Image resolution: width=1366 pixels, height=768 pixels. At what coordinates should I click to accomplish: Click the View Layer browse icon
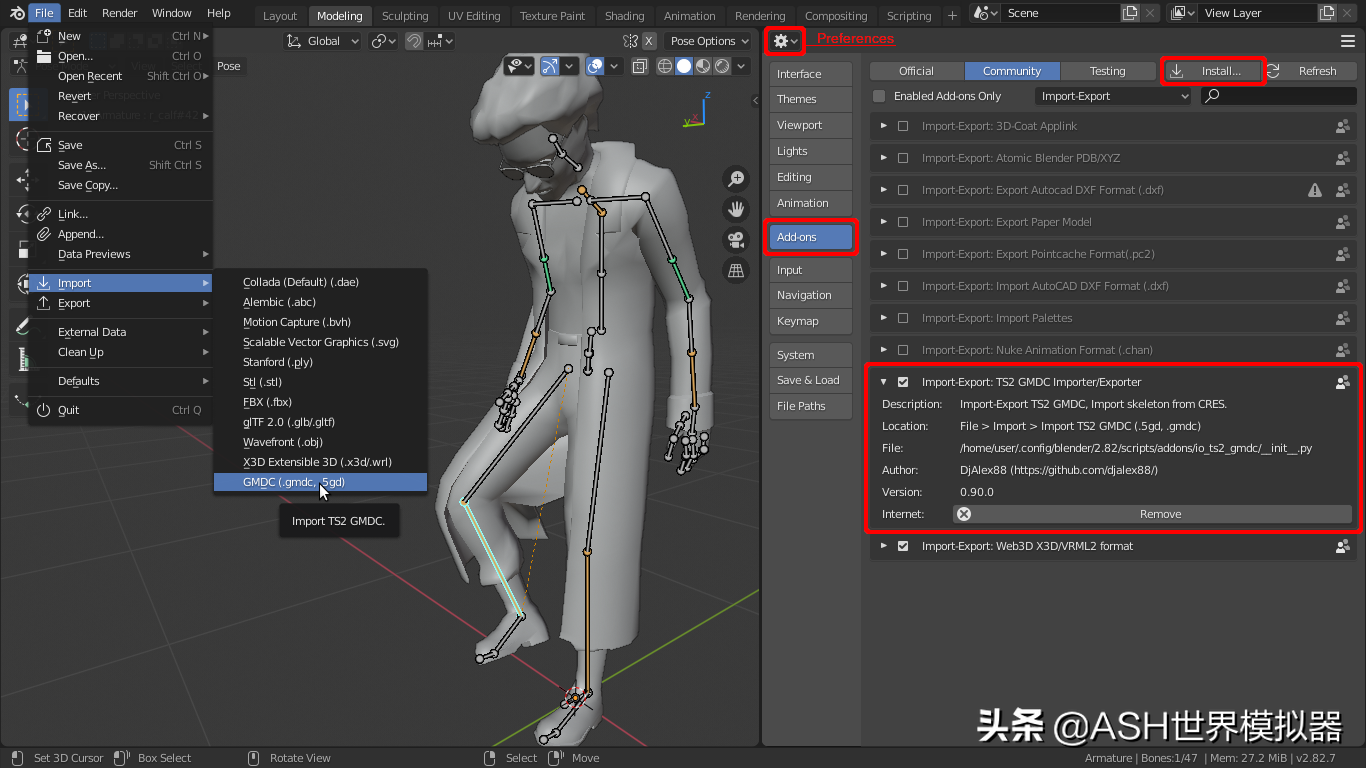(1183, 13)
